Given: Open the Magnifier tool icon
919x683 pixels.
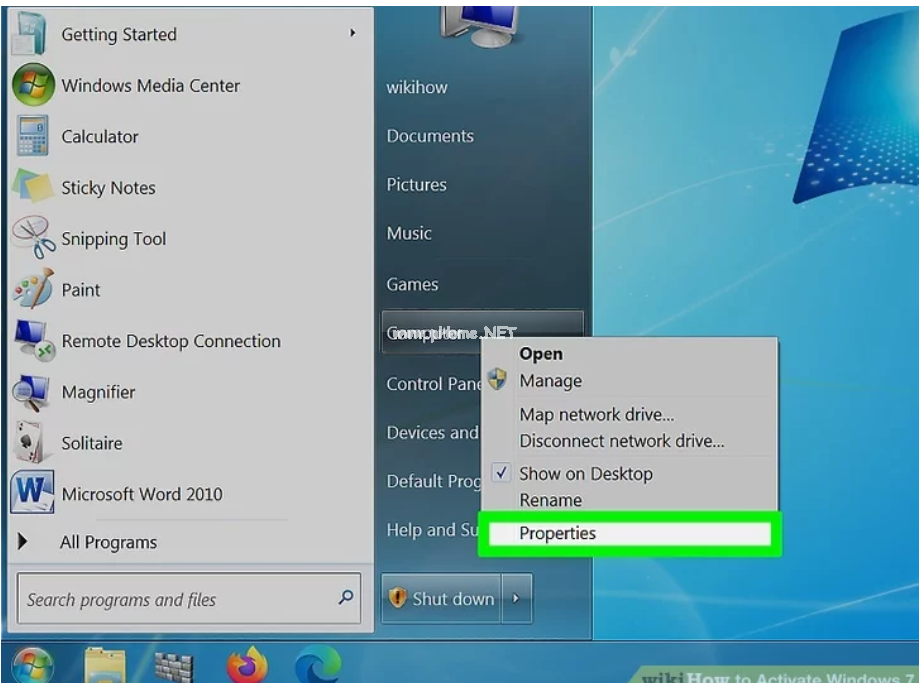Looking at the screenshot, I should 32,393.
